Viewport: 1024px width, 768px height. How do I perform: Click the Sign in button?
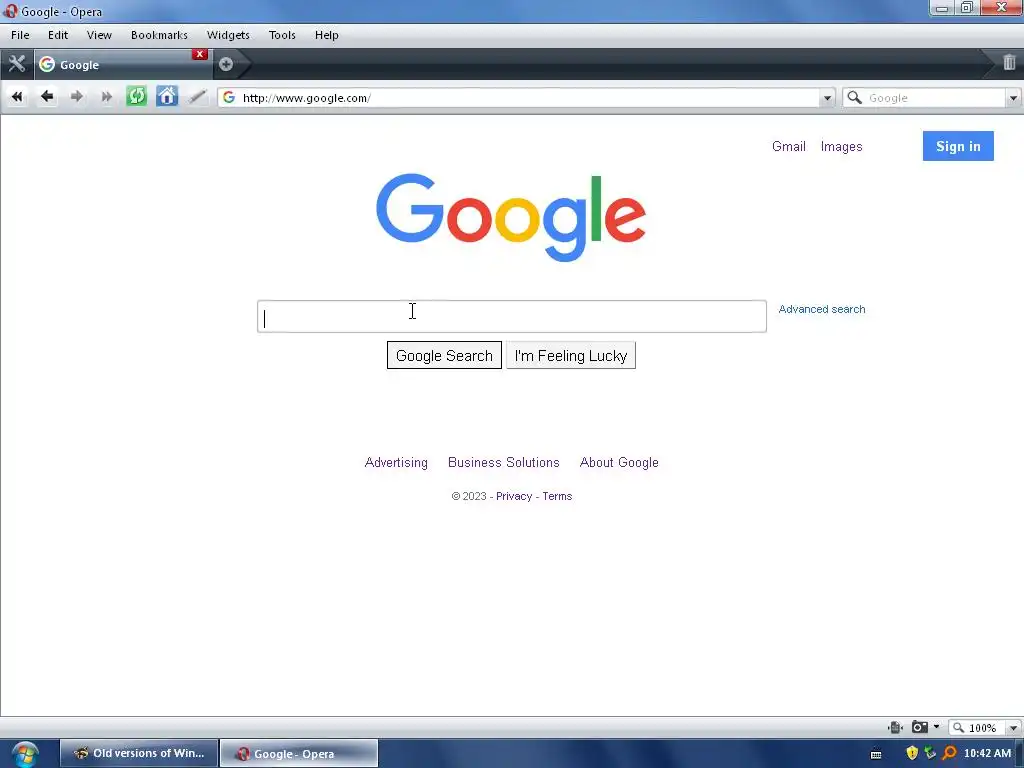click(x=958, y=146)
